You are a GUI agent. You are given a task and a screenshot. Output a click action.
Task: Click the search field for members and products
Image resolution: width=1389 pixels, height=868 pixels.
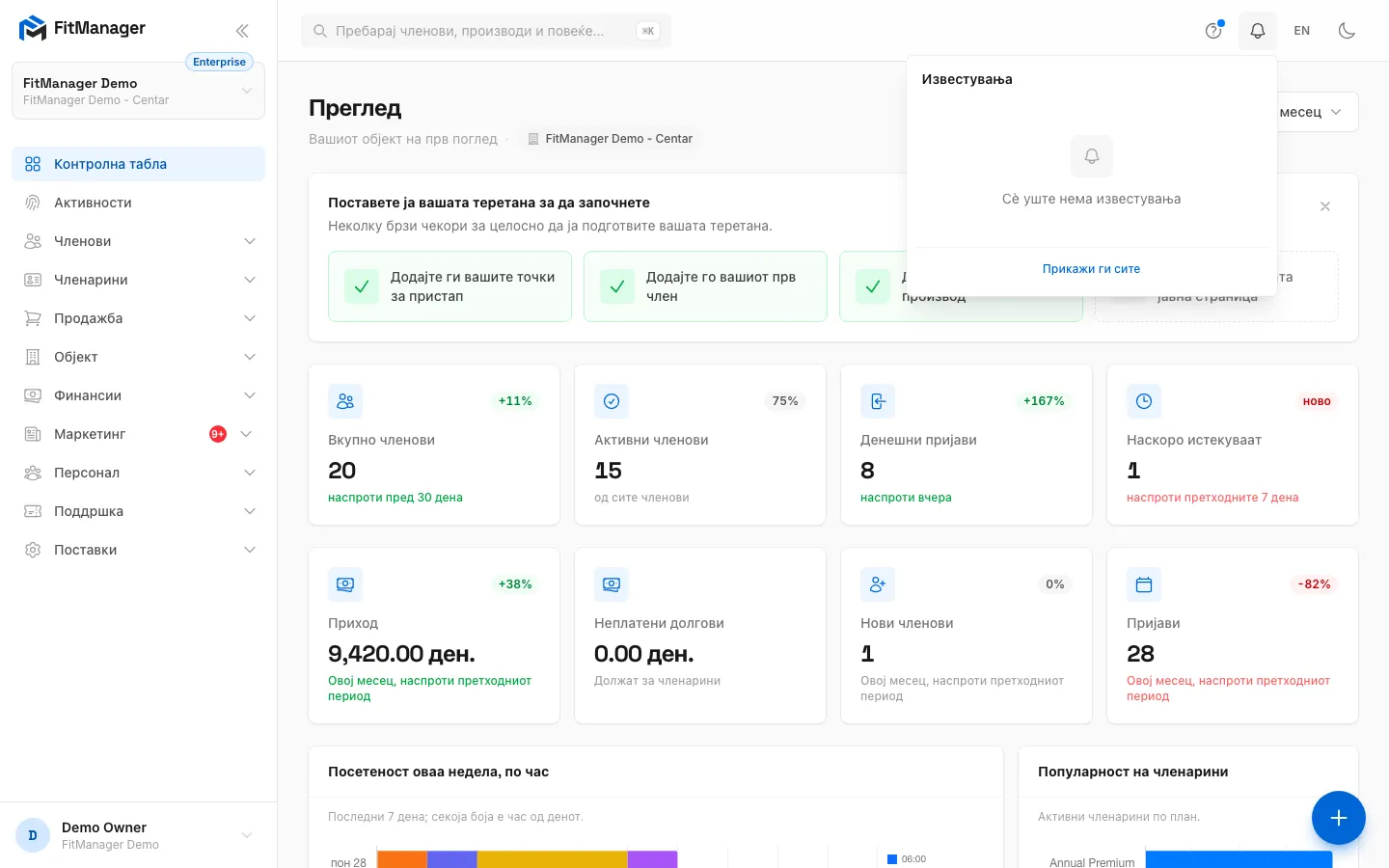coord(486,31)
